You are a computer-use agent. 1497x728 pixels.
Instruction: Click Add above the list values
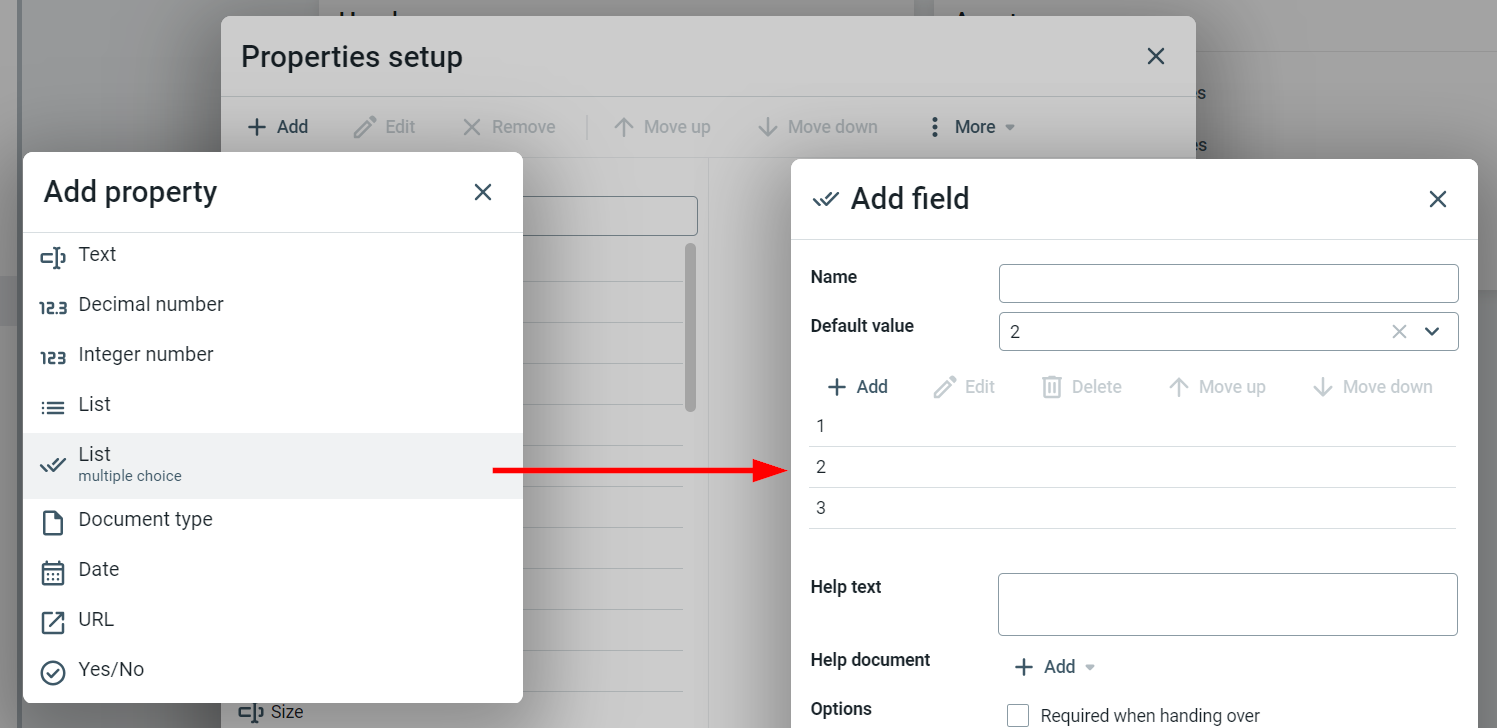pyautogui.click(x=858, y=387)
